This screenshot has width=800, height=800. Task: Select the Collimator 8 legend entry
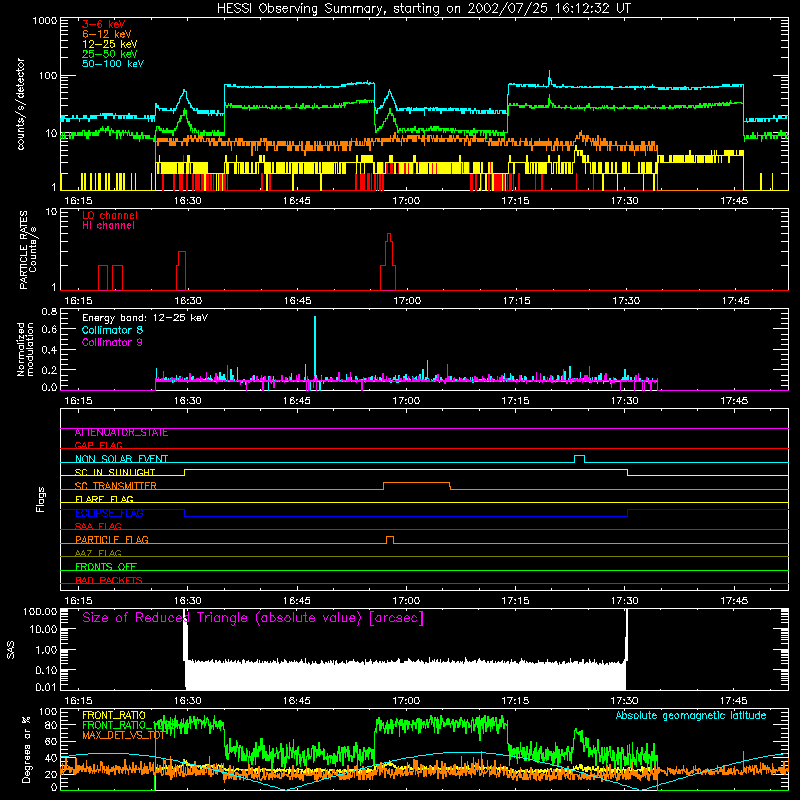(112, 330)
